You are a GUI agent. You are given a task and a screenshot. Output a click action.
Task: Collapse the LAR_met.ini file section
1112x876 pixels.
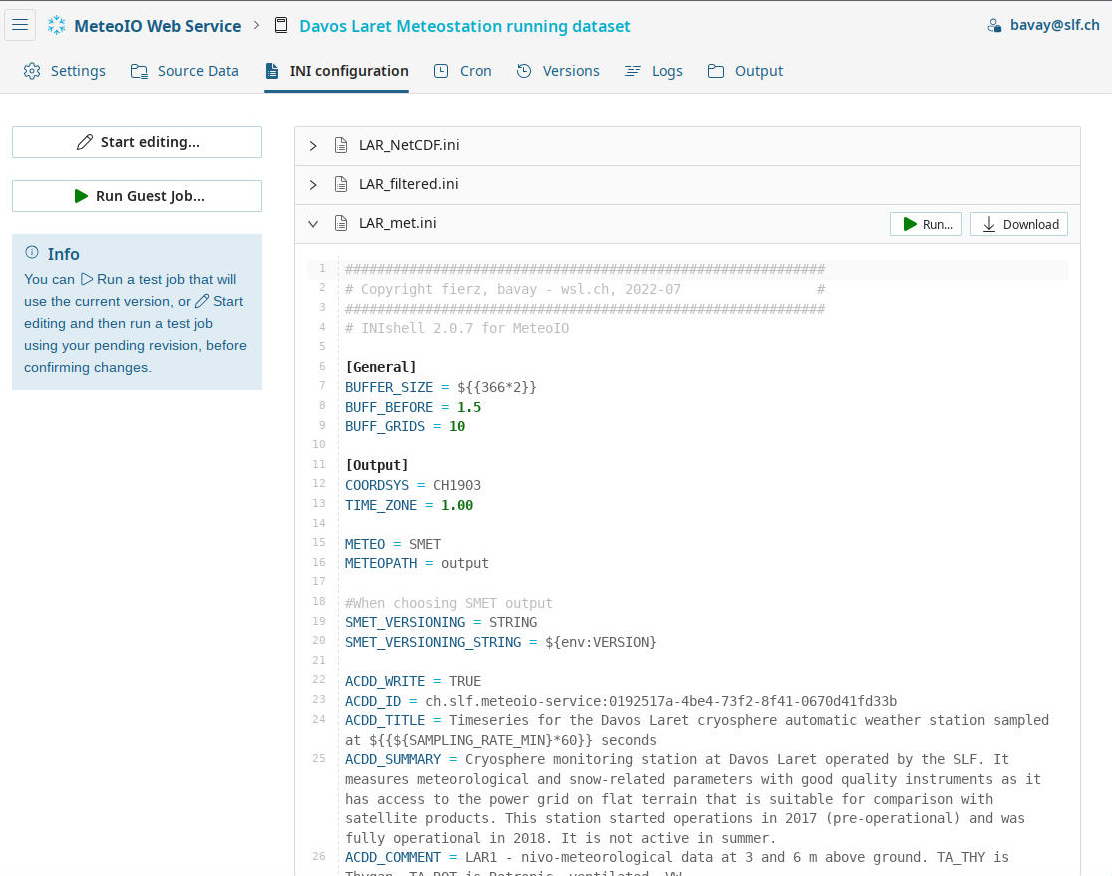coord(313,224)
